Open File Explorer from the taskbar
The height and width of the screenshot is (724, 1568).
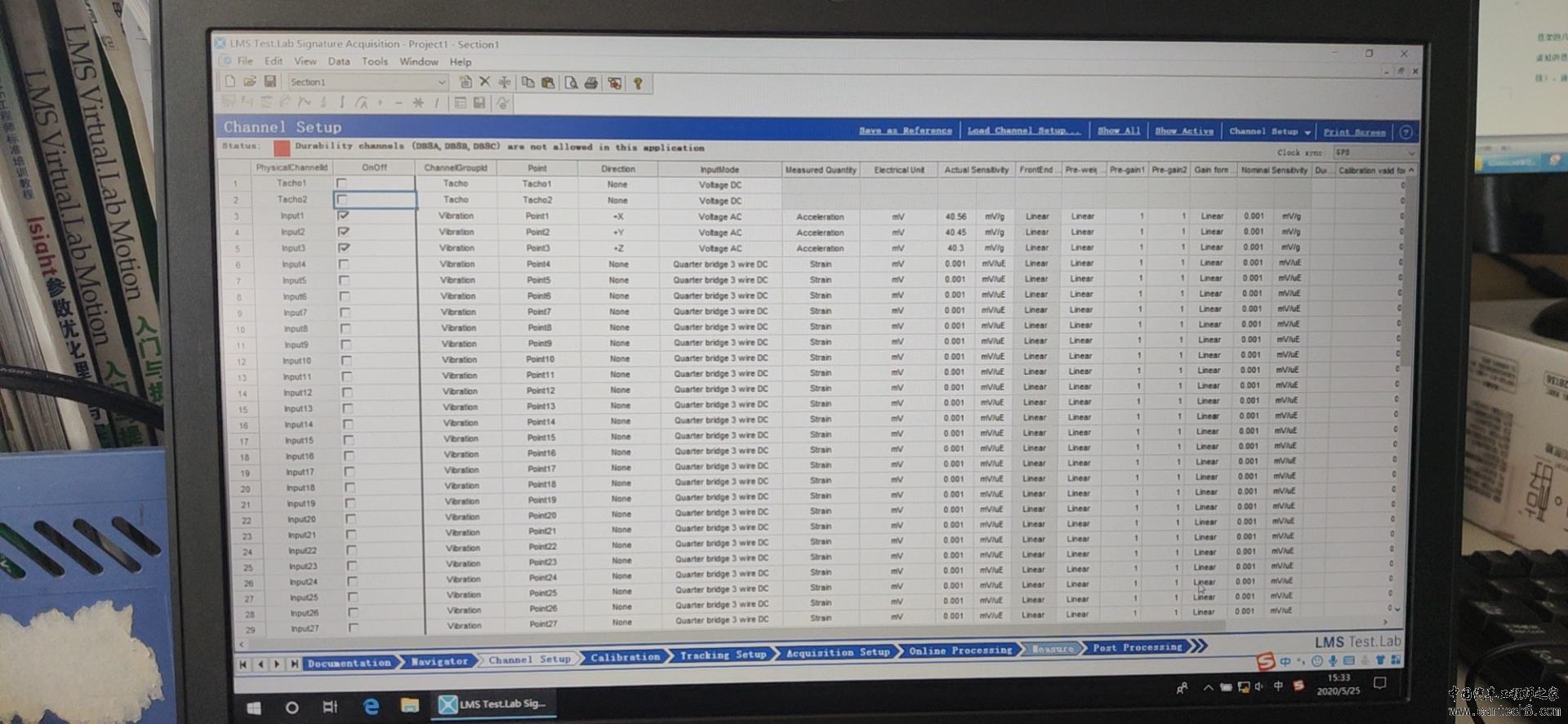[x=410, y=705]
